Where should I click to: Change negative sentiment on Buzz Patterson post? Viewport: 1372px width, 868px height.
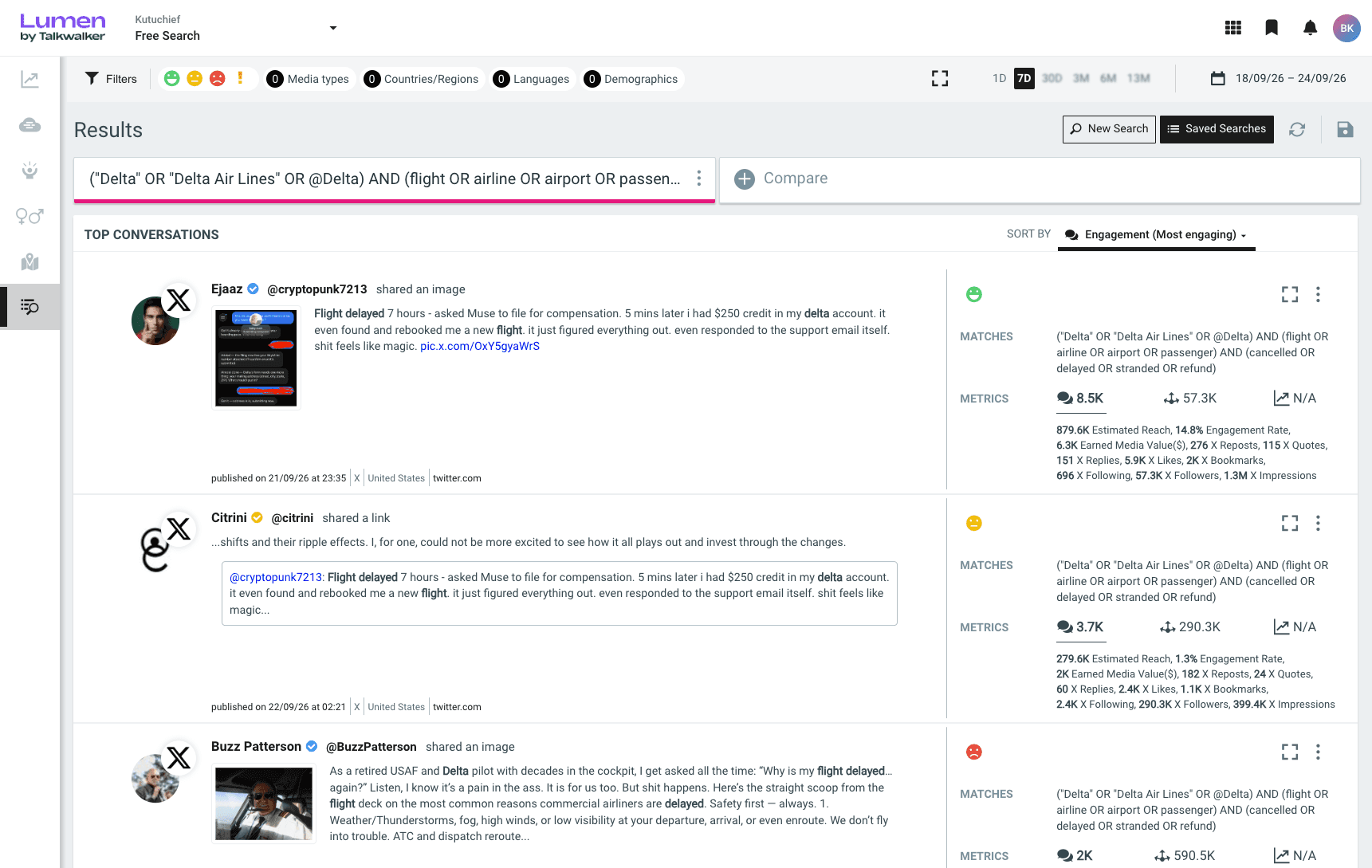974,752
